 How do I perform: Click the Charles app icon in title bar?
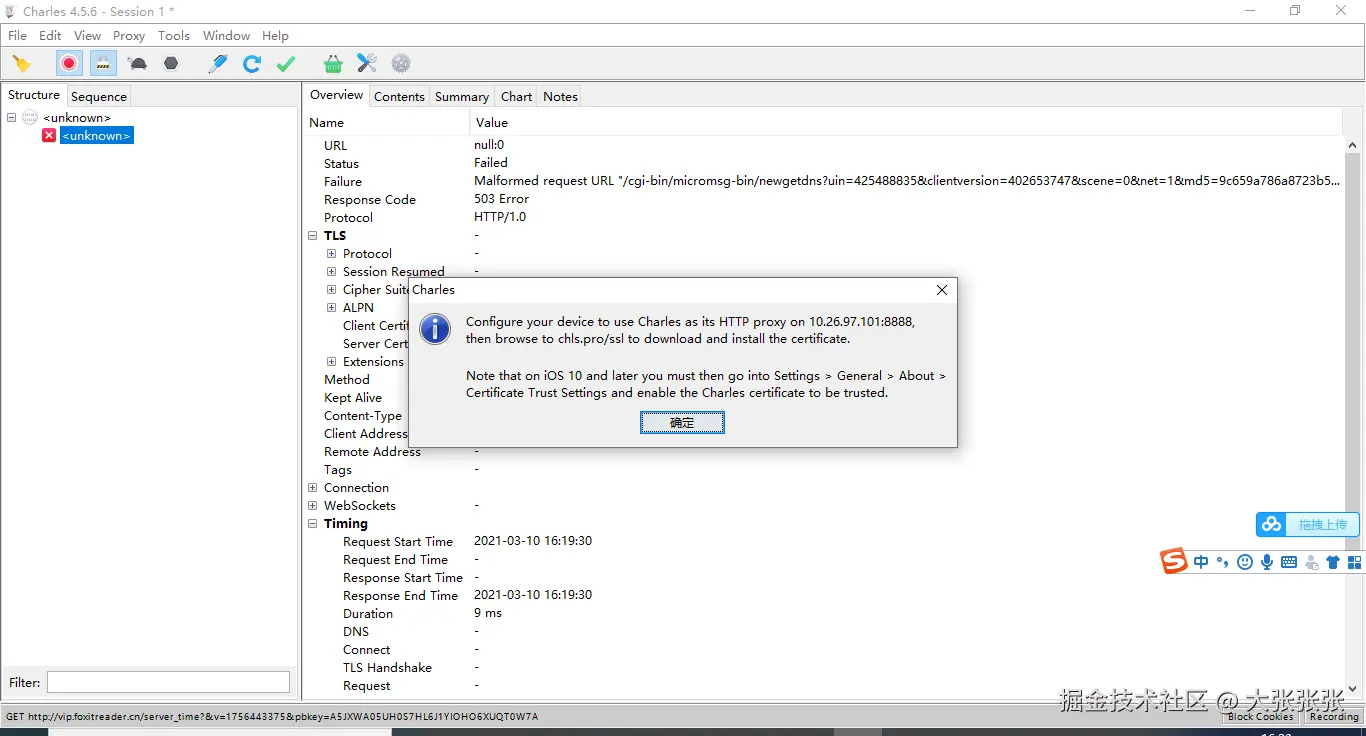(11, 11)
